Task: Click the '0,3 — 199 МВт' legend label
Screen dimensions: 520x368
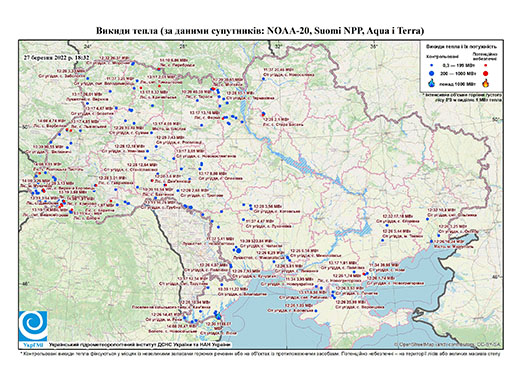Action: click(x=458, y=66)
